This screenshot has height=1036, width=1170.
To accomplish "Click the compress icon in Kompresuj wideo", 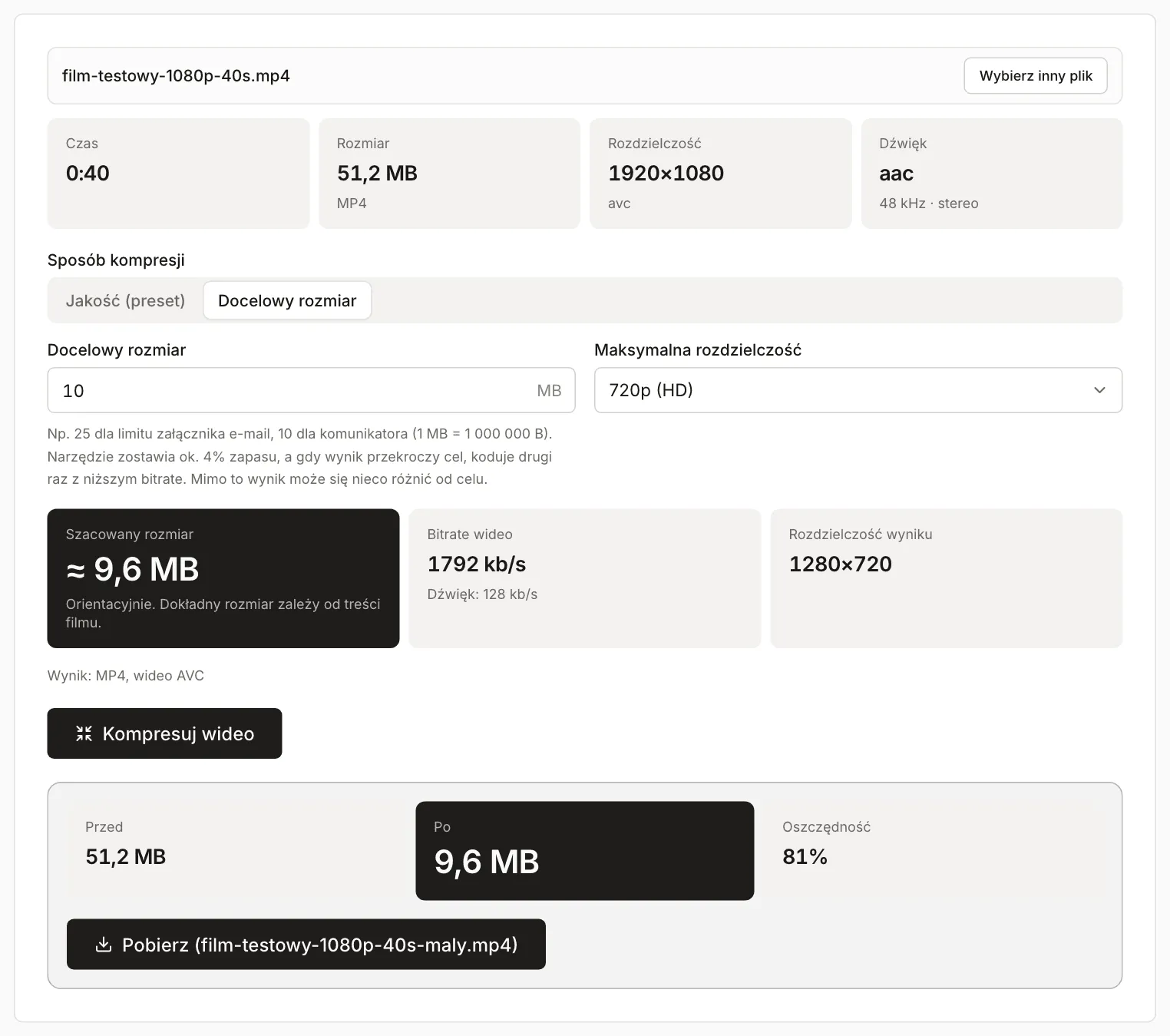I will [84, 733].
